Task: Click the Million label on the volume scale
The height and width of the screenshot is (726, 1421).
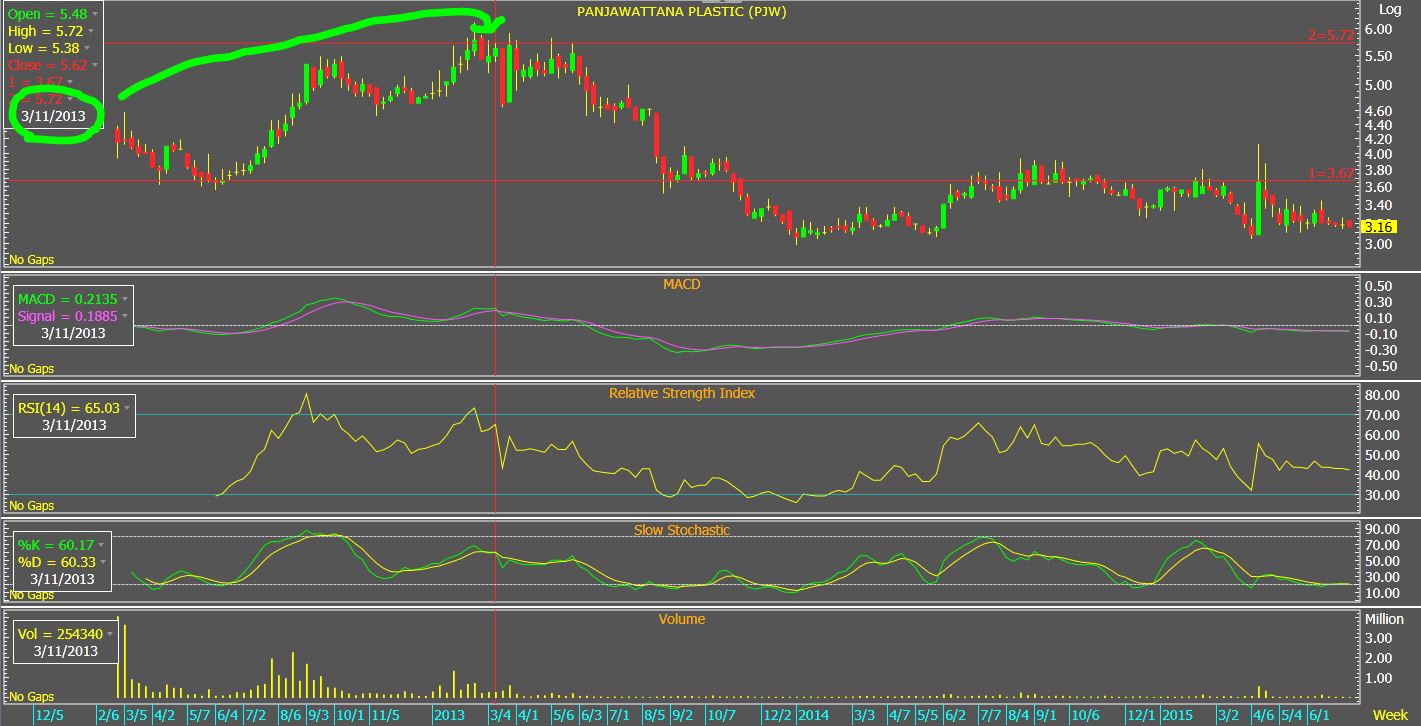Action: [1384, 619]
